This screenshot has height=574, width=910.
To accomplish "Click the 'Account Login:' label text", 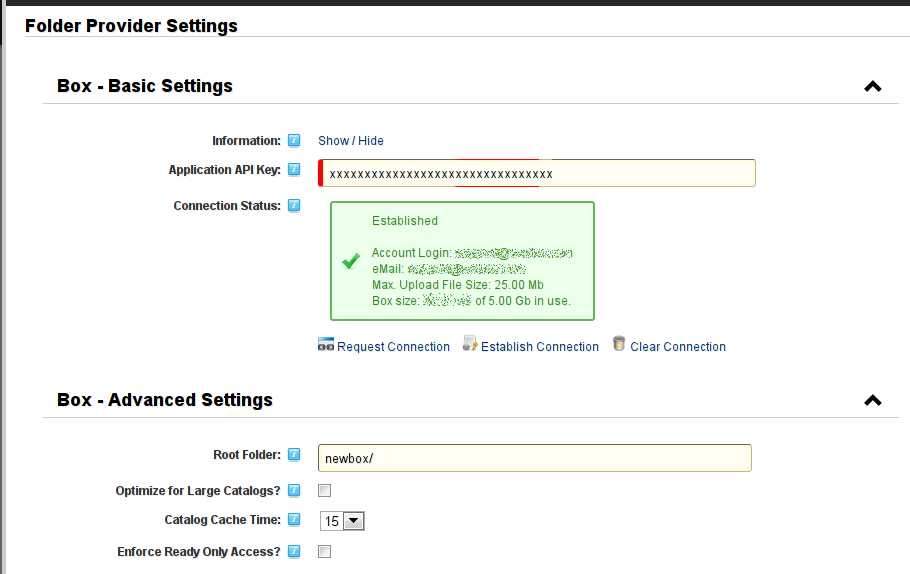I will 411,252.
